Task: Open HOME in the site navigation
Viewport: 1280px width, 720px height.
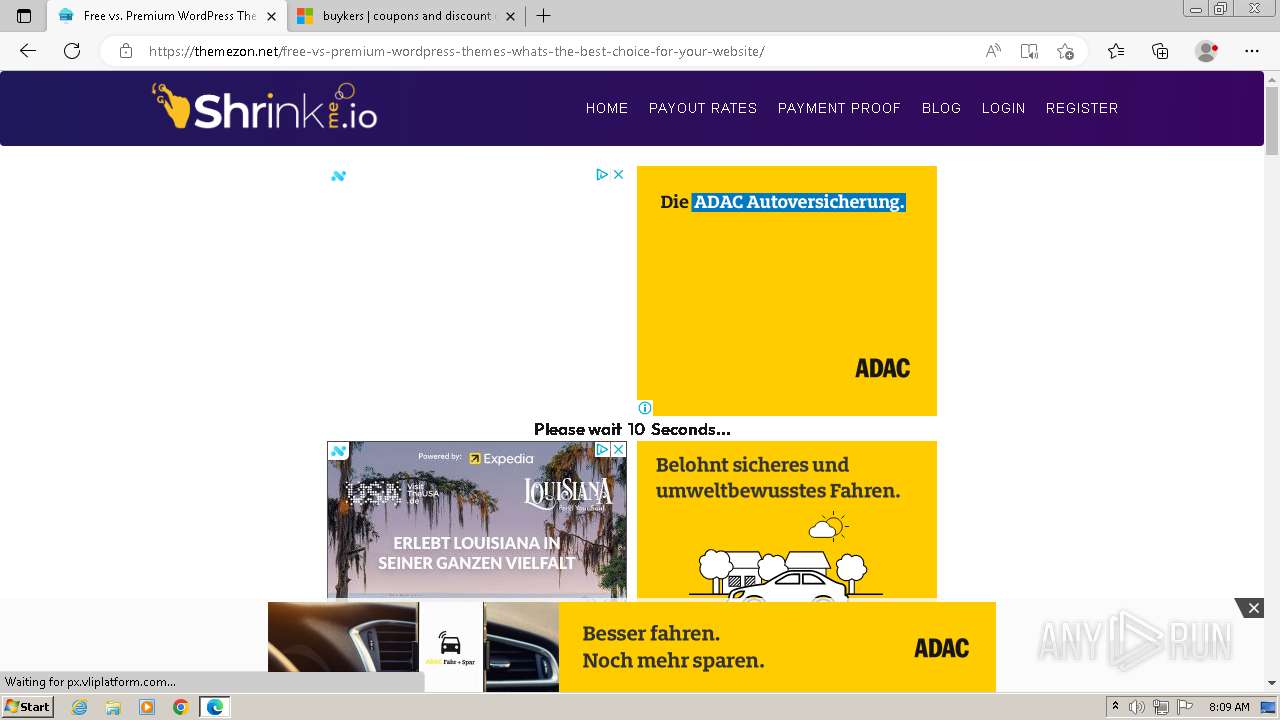Action: (x=607, y=108)
